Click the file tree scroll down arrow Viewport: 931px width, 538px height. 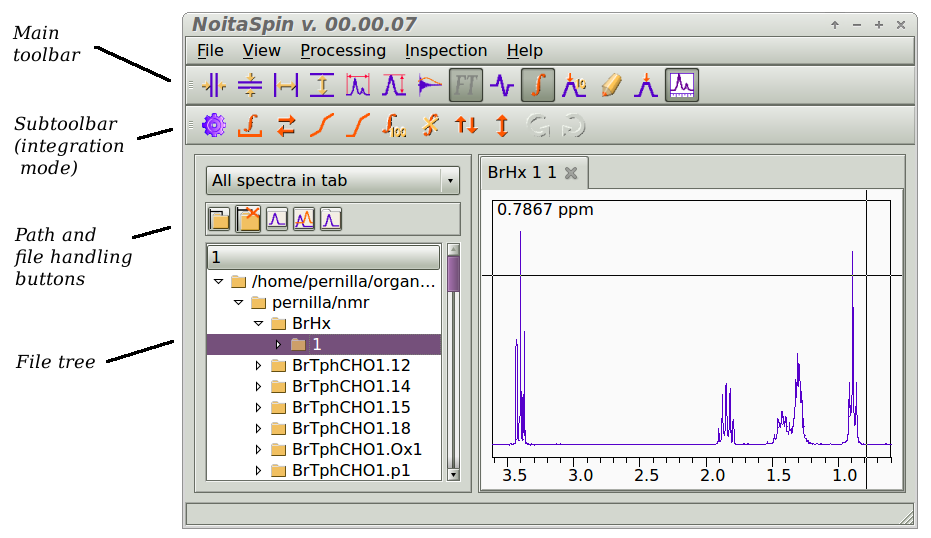click(454, 474)
